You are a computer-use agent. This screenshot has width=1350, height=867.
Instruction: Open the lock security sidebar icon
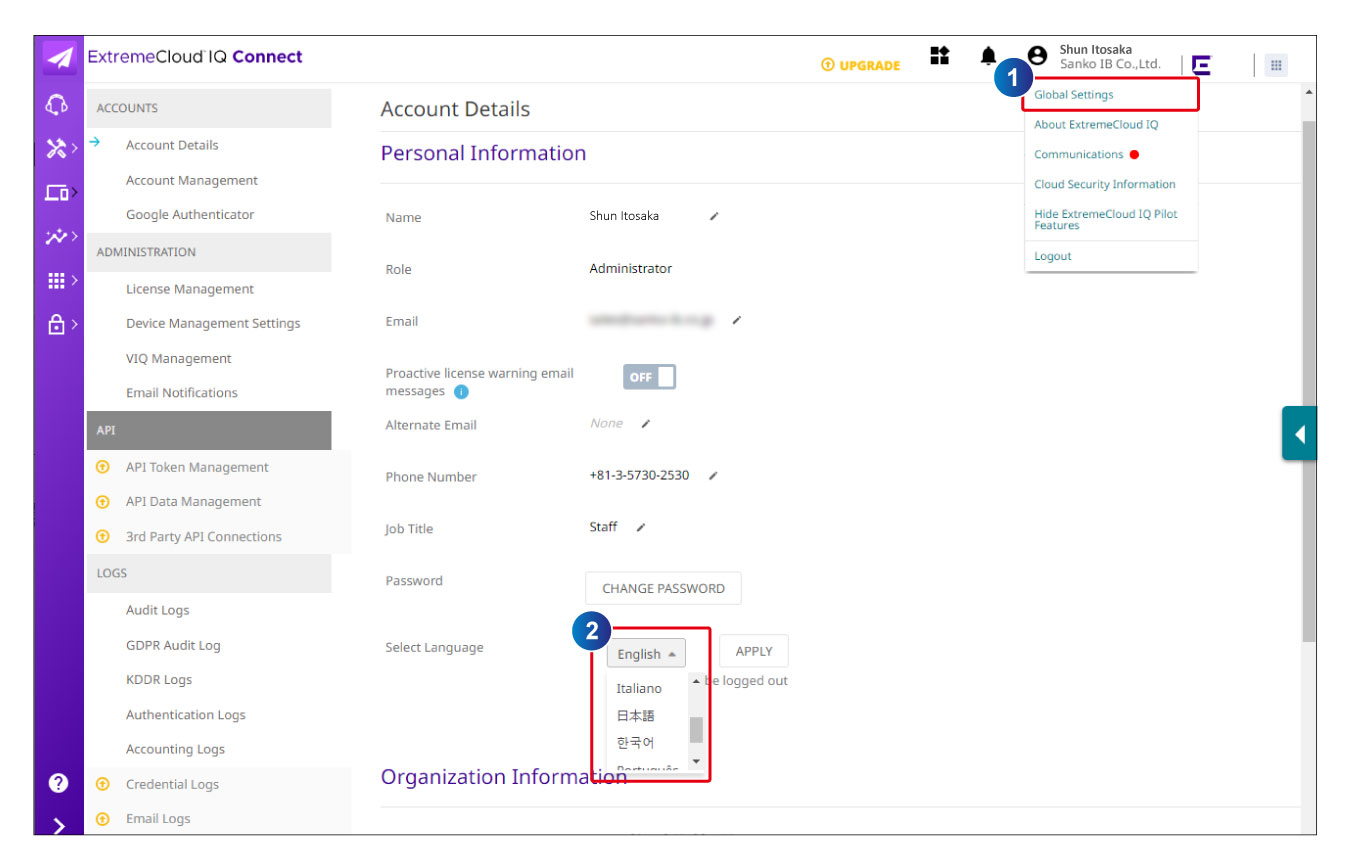[x=57, y=324]
